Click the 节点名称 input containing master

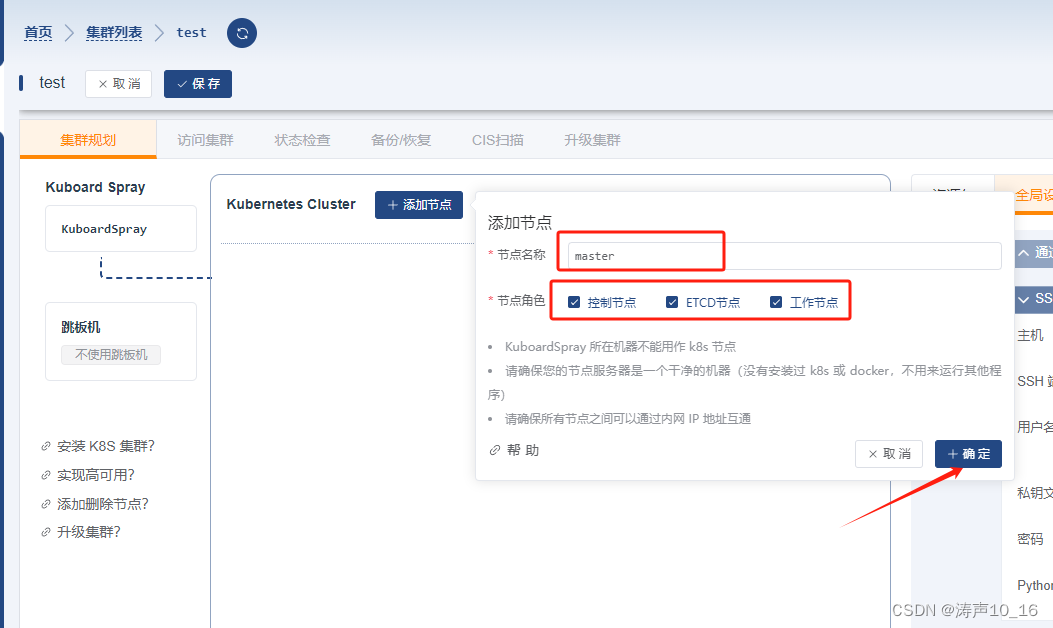[x=784, y=256]
